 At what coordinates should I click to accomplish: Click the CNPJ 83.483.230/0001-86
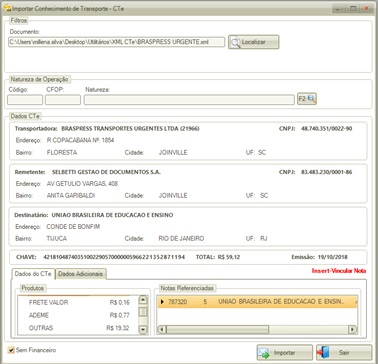tap(326, 172)
